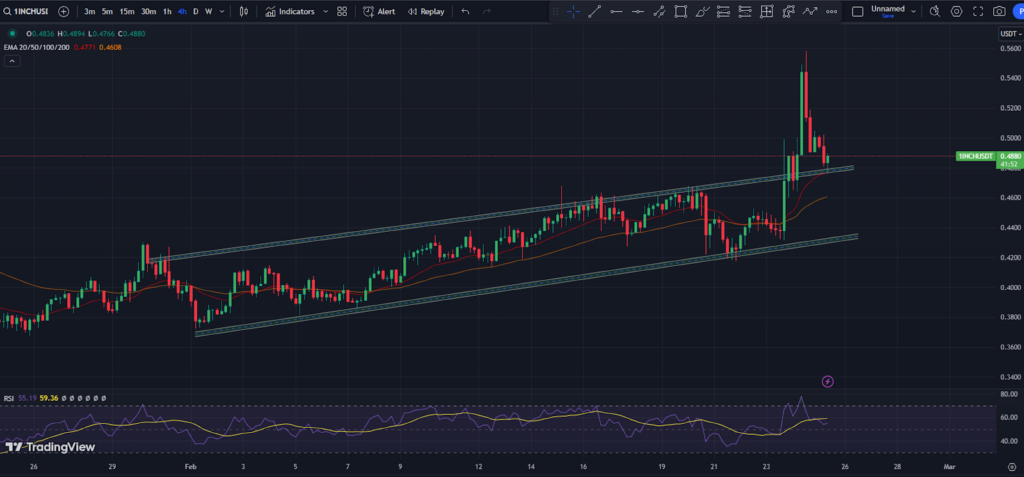1024x477 pixels.
Task: Open the 1INCHUSDT symbol search
Action: coord(26,11)
